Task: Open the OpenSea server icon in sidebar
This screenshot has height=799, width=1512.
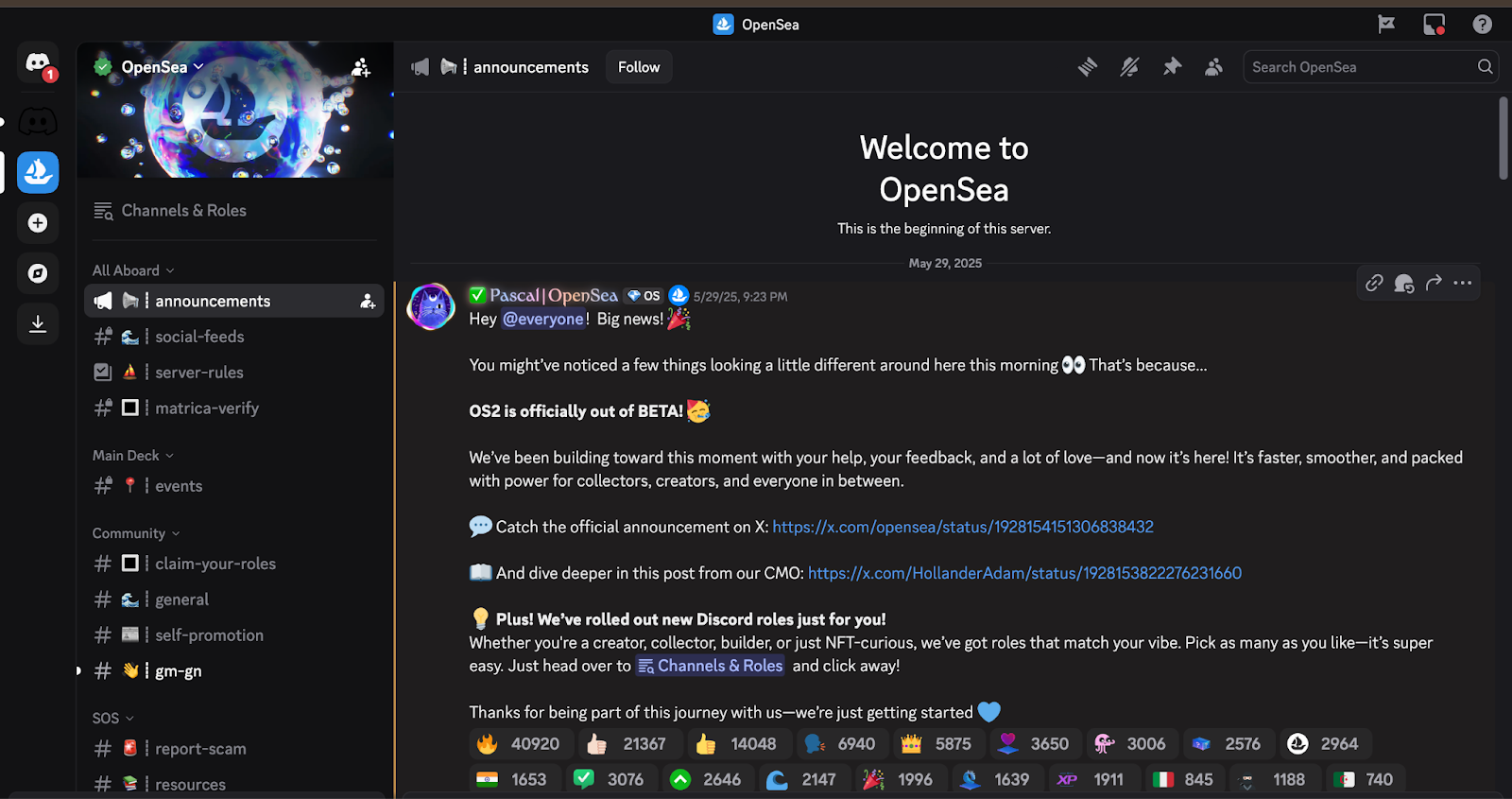Action: (x=38, y=172)
